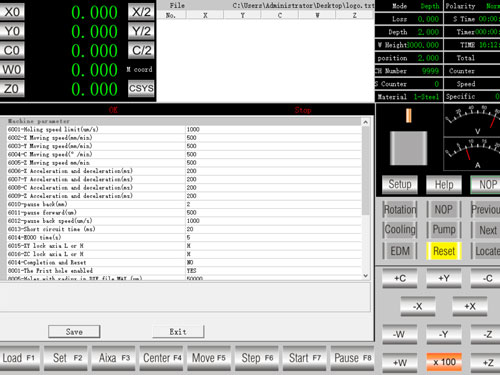Click Pause F8 in the bottom bar

[352, 358]
